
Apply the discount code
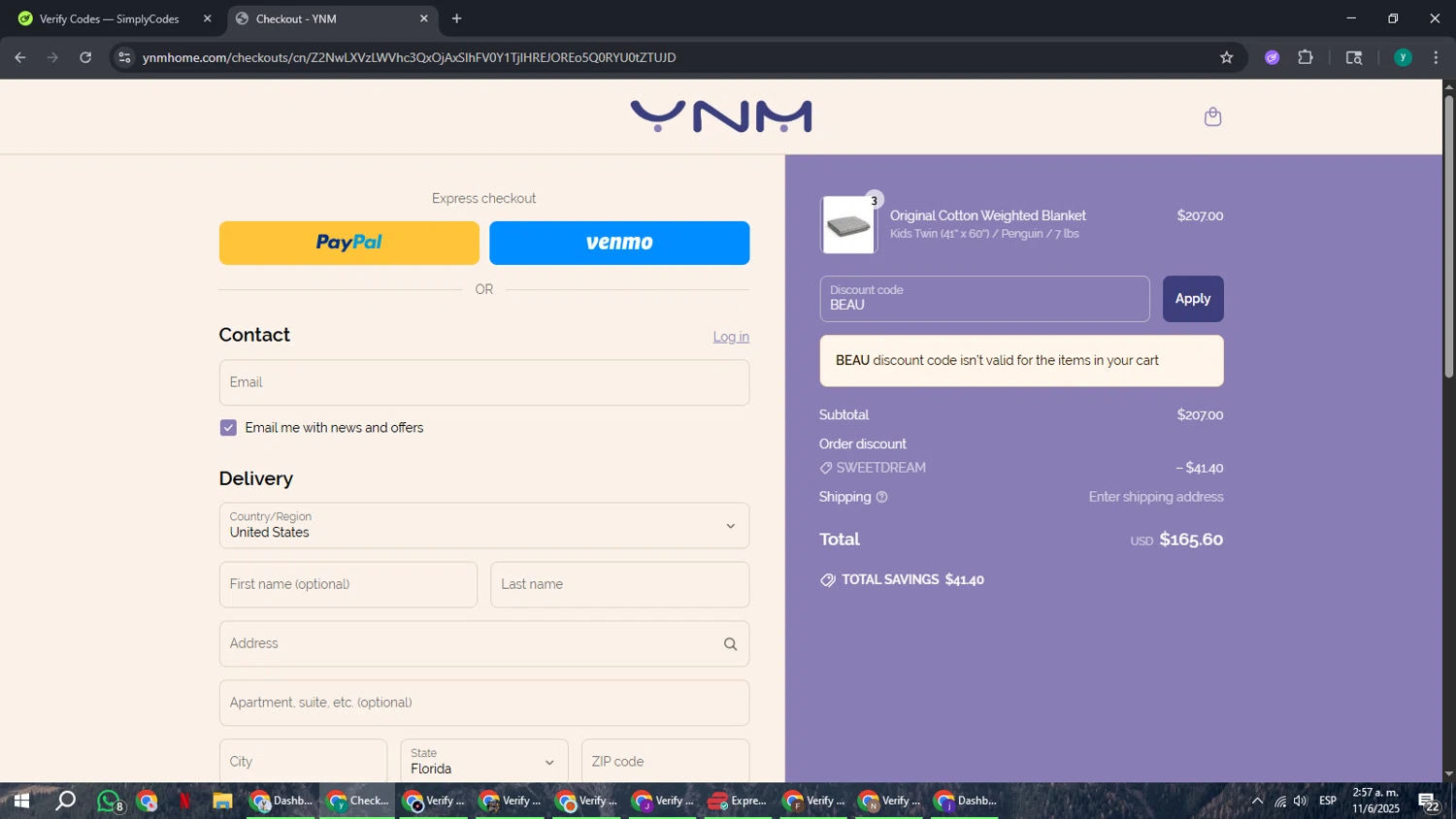click(x=1193, y=299)
